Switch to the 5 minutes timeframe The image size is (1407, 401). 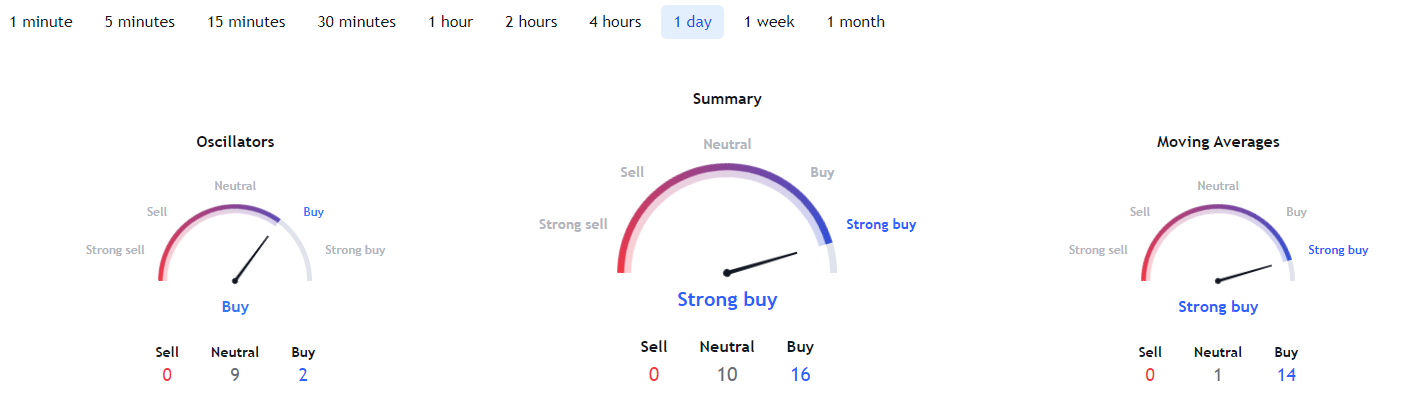(140, 22)
